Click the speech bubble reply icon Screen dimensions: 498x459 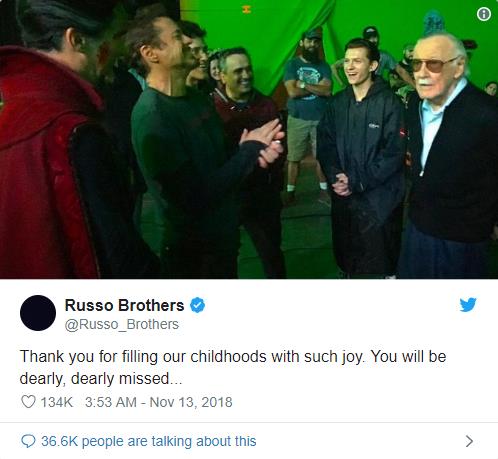[28, 441]
